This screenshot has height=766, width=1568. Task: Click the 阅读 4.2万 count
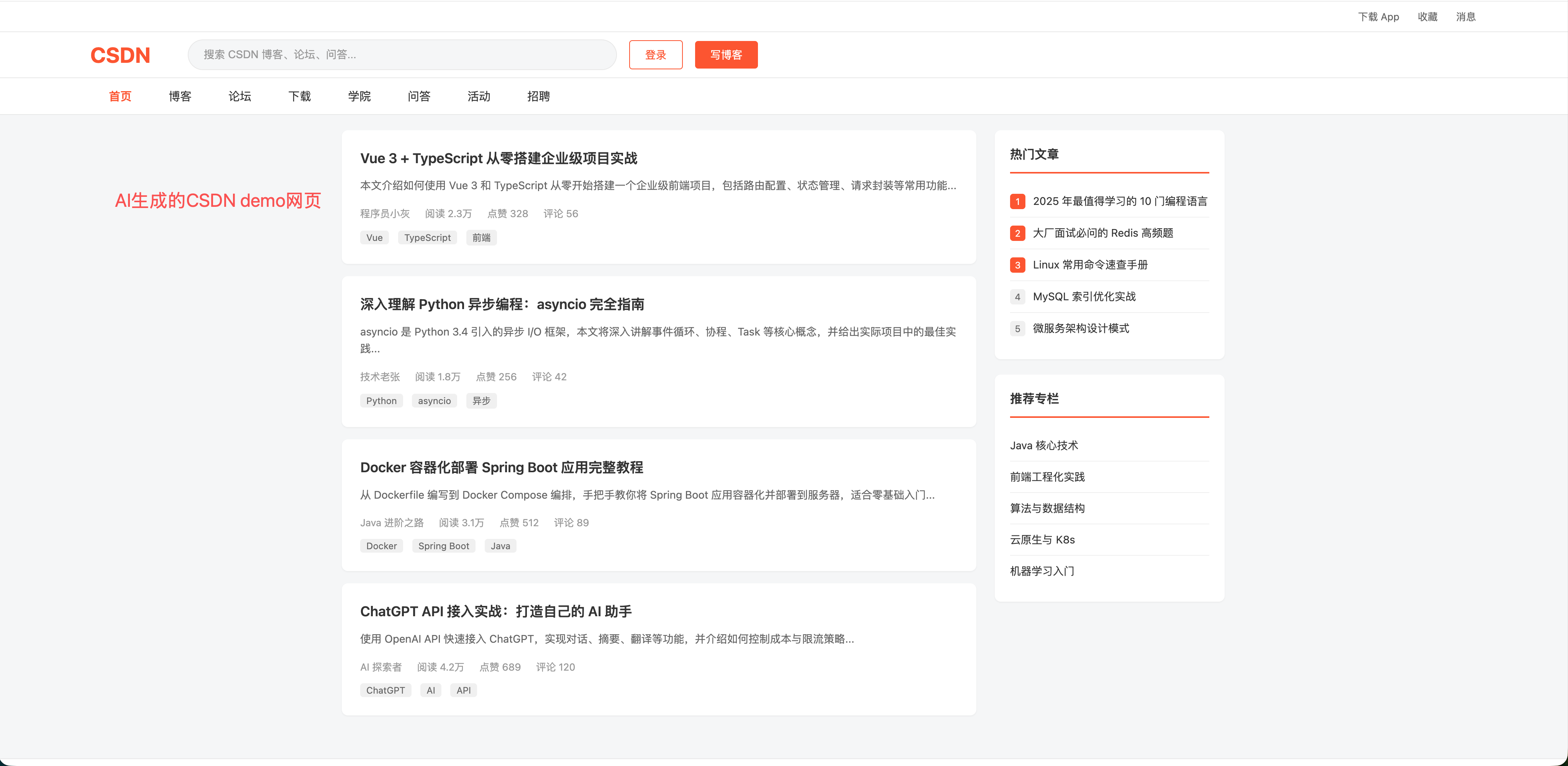441,667
